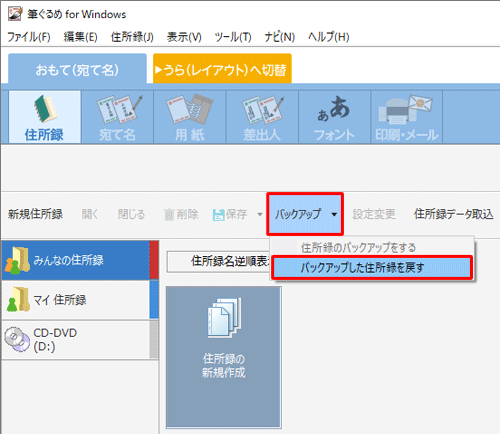Open the ツール(T) menu

(x=233, y=37)
